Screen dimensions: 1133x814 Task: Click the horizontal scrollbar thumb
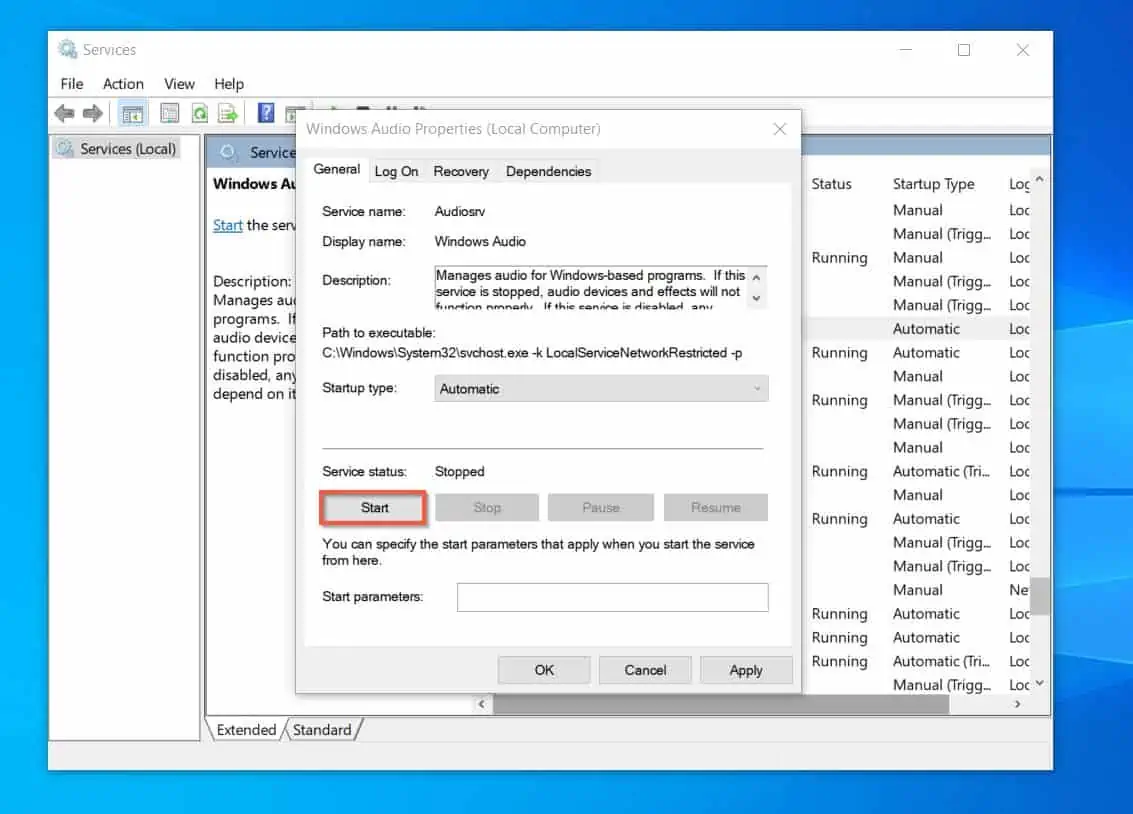coord(720,705)
